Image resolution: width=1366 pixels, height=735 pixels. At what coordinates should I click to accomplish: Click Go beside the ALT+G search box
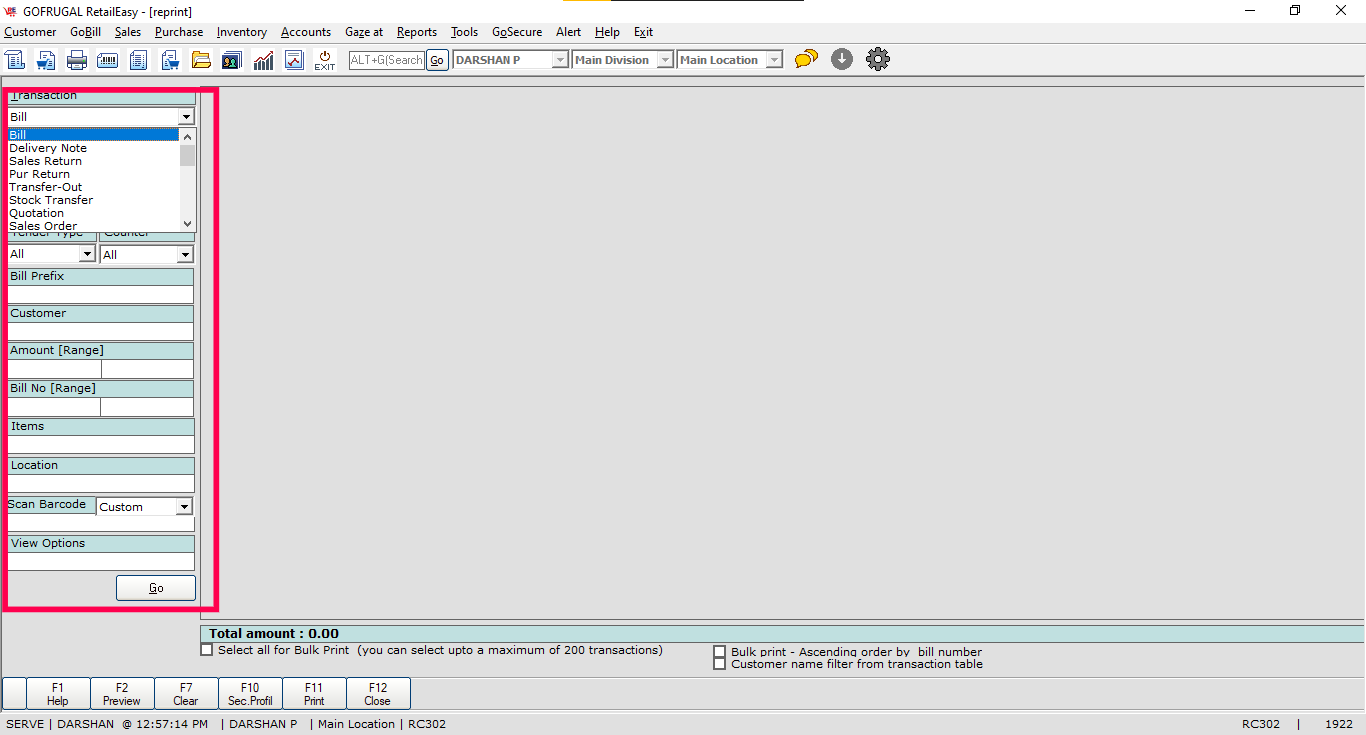(437, 60)
